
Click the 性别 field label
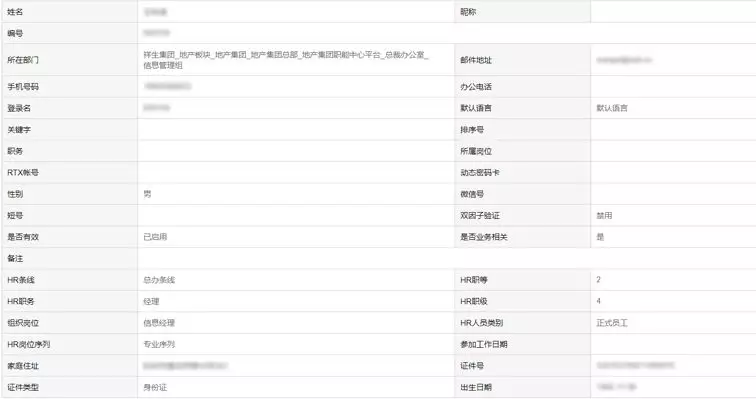(15, 194)
